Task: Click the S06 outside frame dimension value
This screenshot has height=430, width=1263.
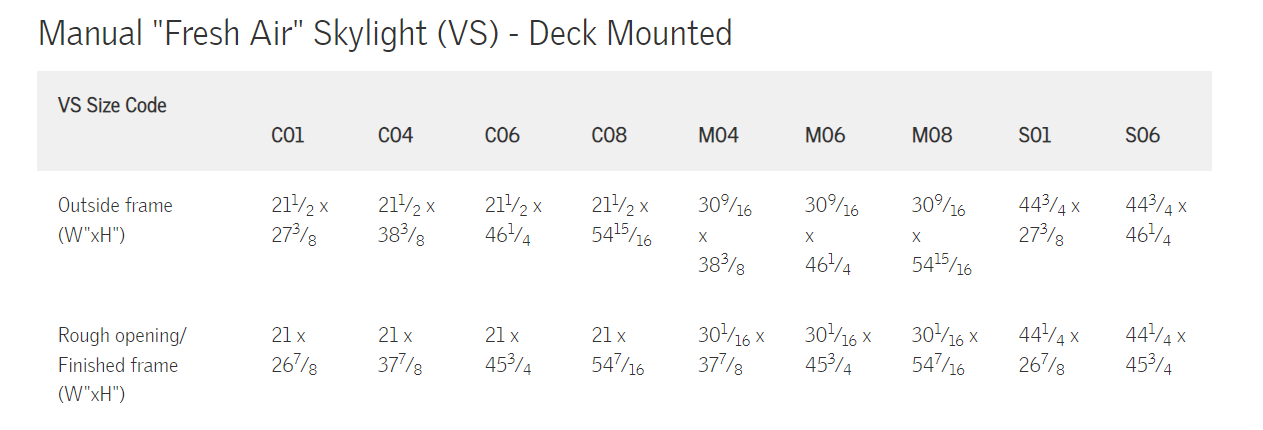Action: click(1155, 222)
